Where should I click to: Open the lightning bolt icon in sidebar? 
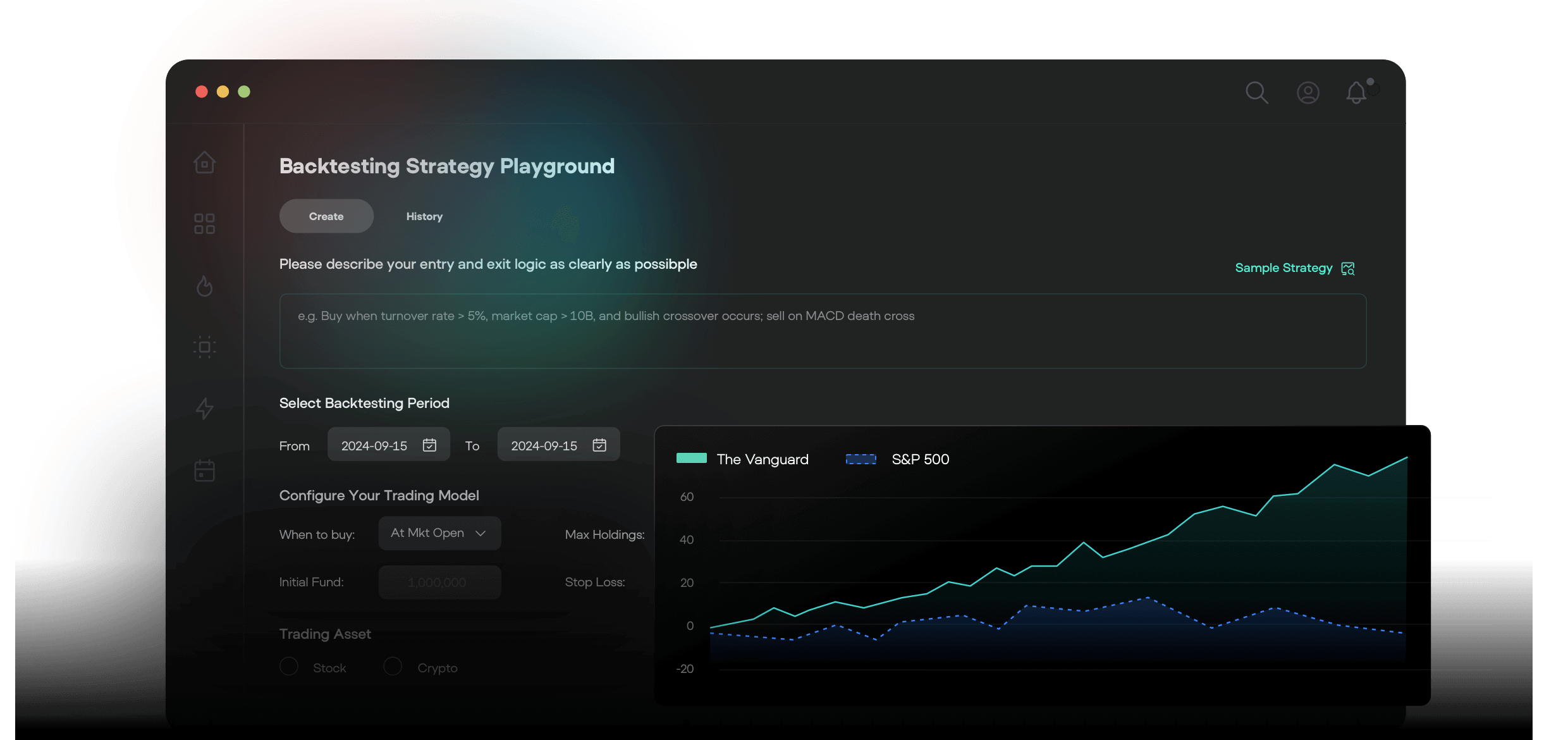click(204, 409)
